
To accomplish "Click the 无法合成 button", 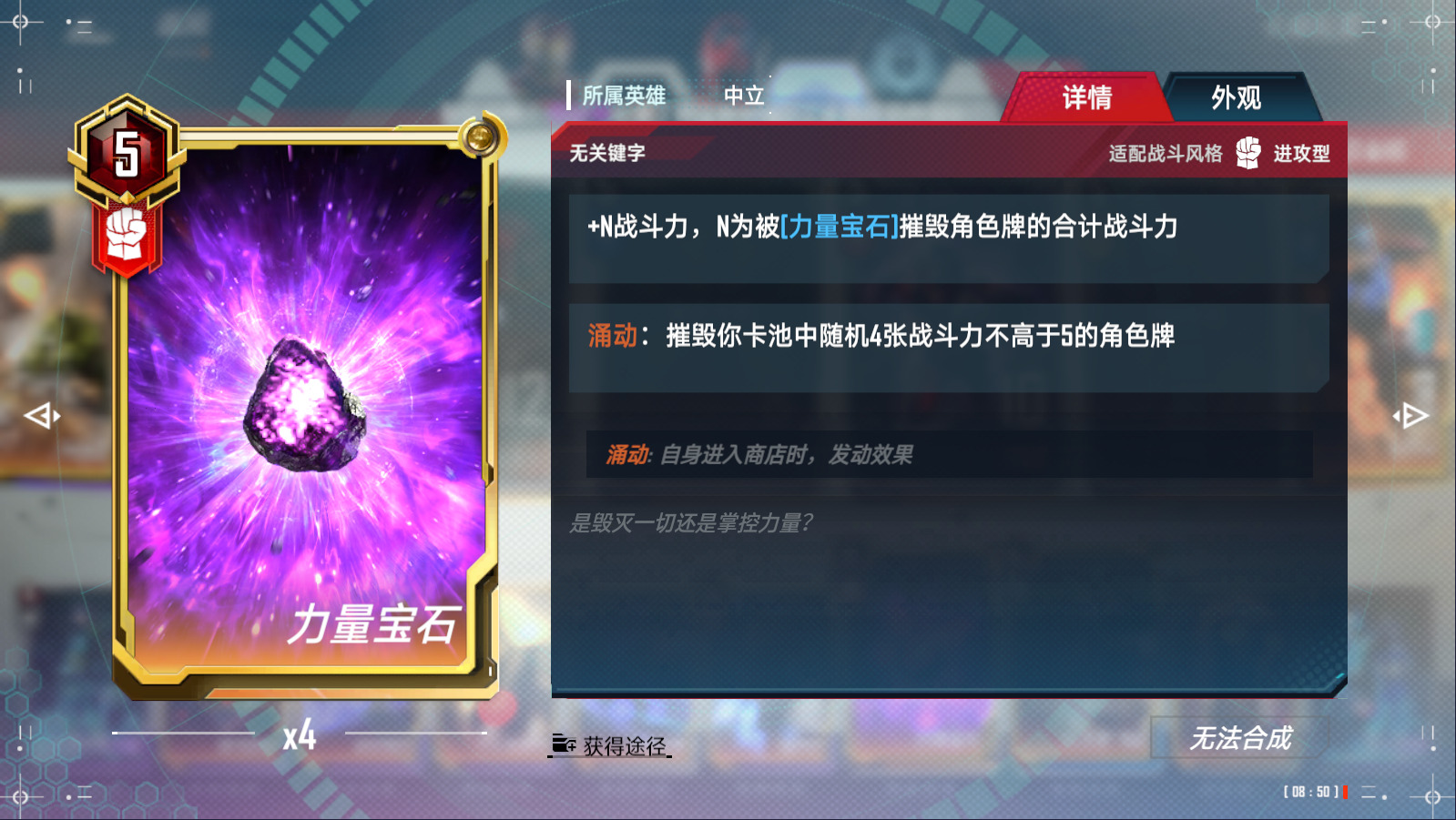I will point(1240,737).
